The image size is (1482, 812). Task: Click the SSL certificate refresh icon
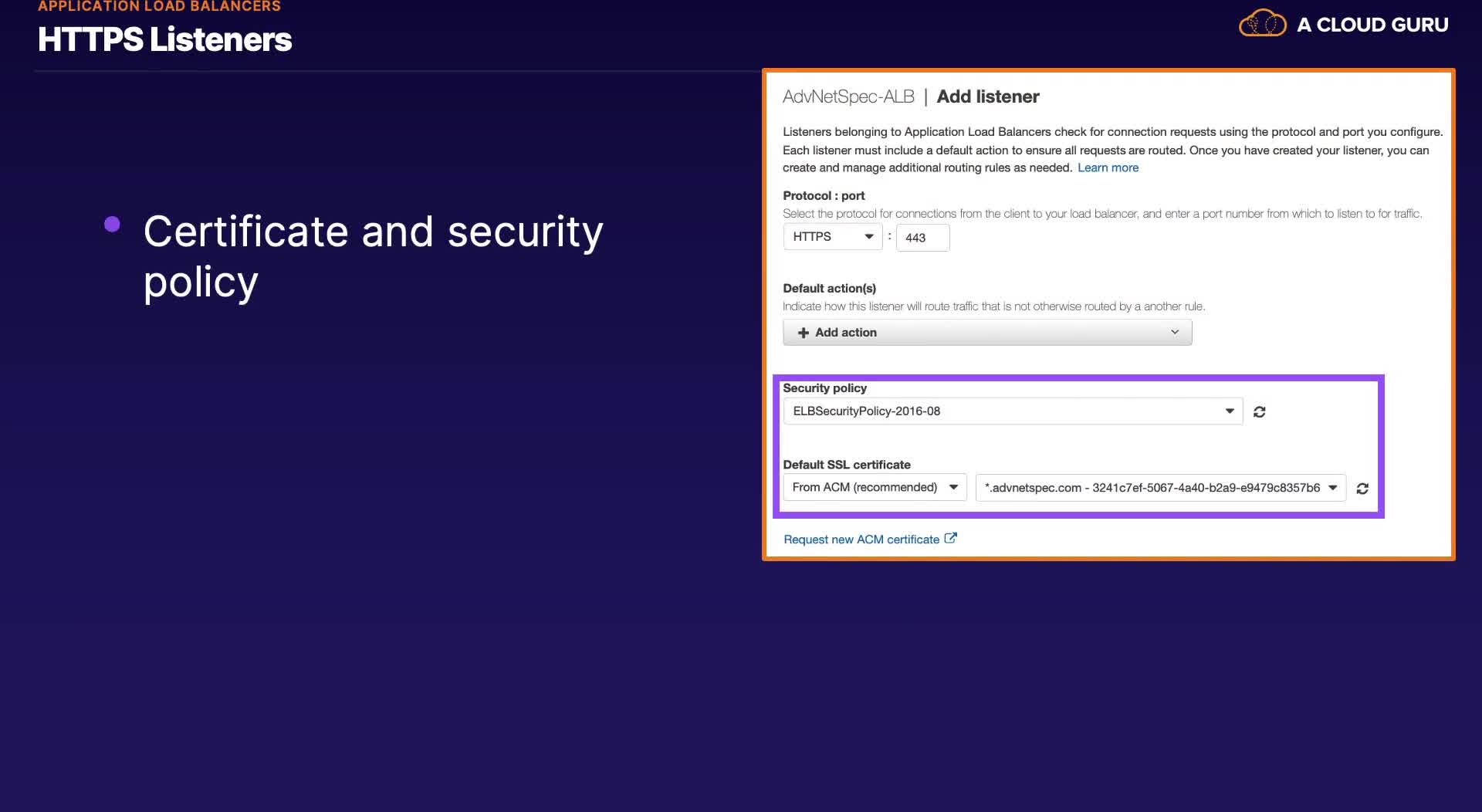1362,489
